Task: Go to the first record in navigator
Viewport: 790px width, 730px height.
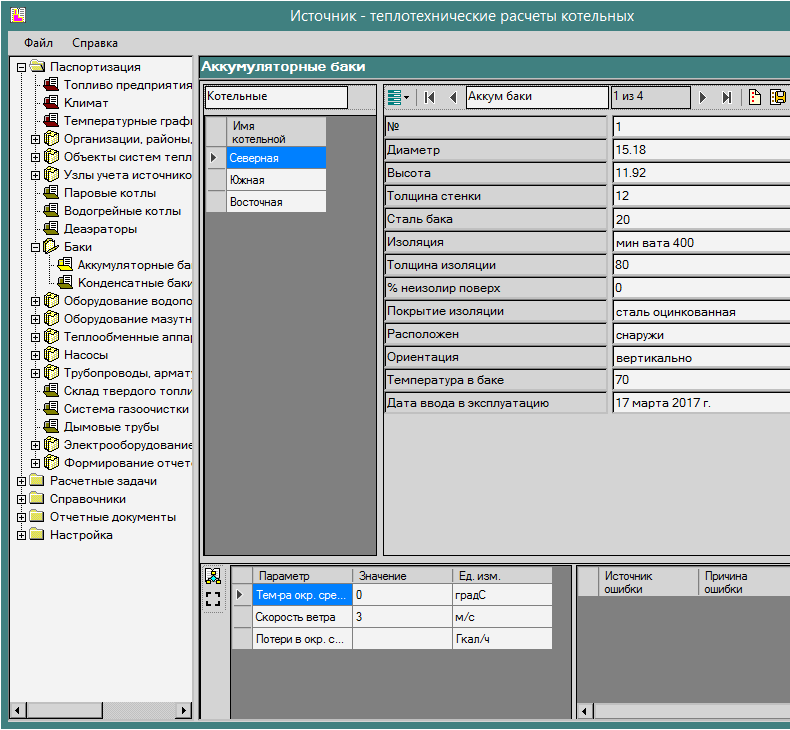Action: tap(429, 97)
